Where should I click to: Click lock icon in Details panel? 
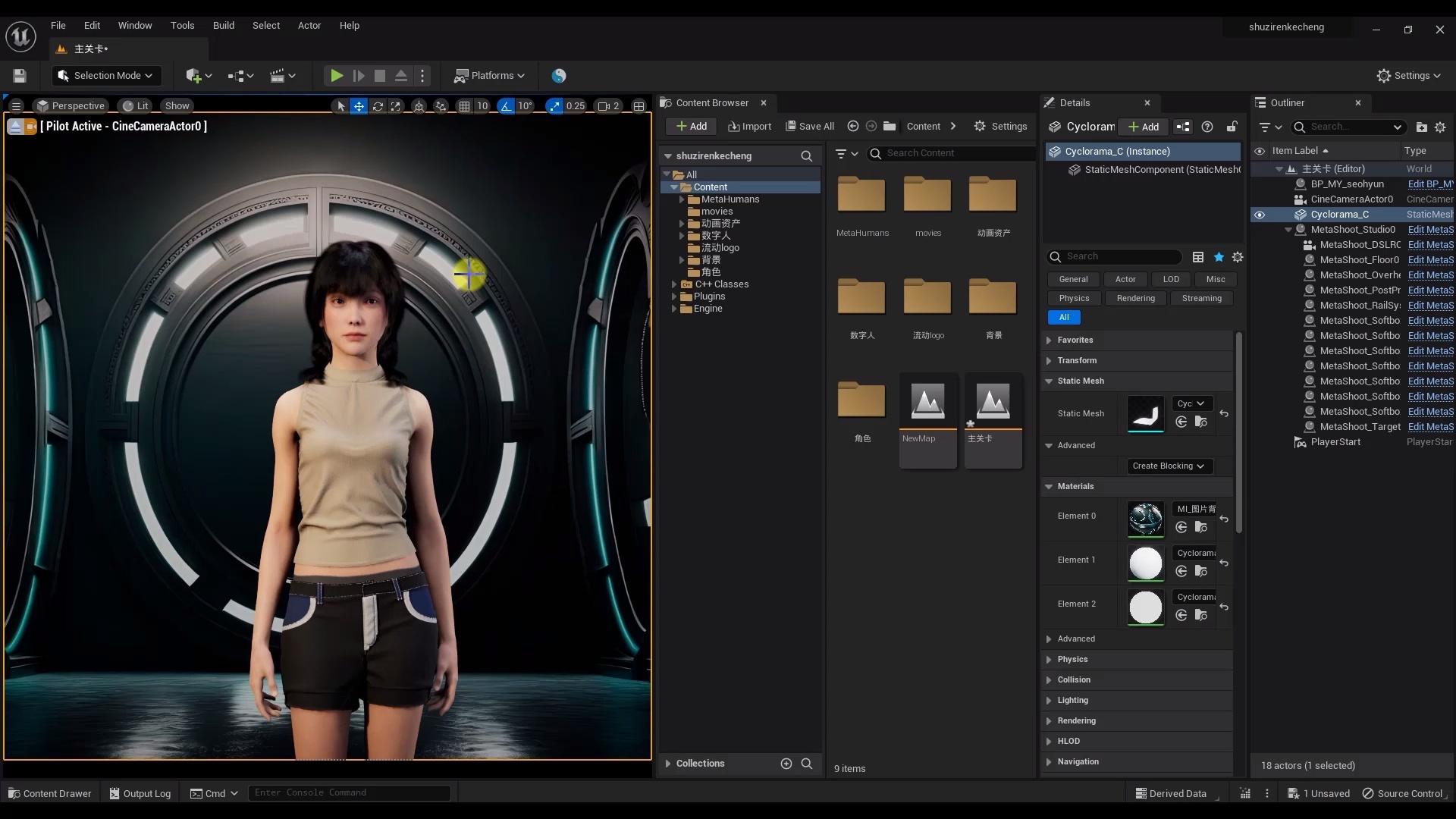1232,127
